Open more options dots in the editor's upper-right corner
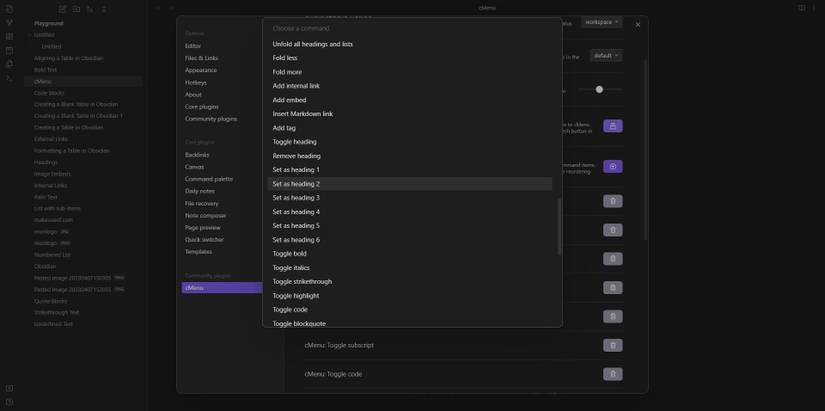The width and height of the screenshot is (825, 411). 814,8
